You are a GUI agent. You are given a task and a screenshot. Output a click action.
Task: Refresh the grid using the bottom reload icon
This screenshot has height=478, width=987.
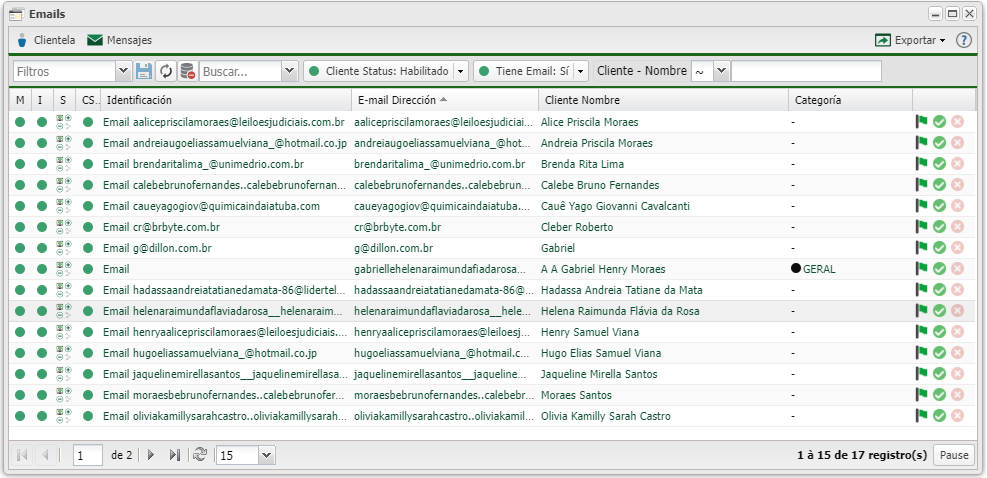point(200,455)
